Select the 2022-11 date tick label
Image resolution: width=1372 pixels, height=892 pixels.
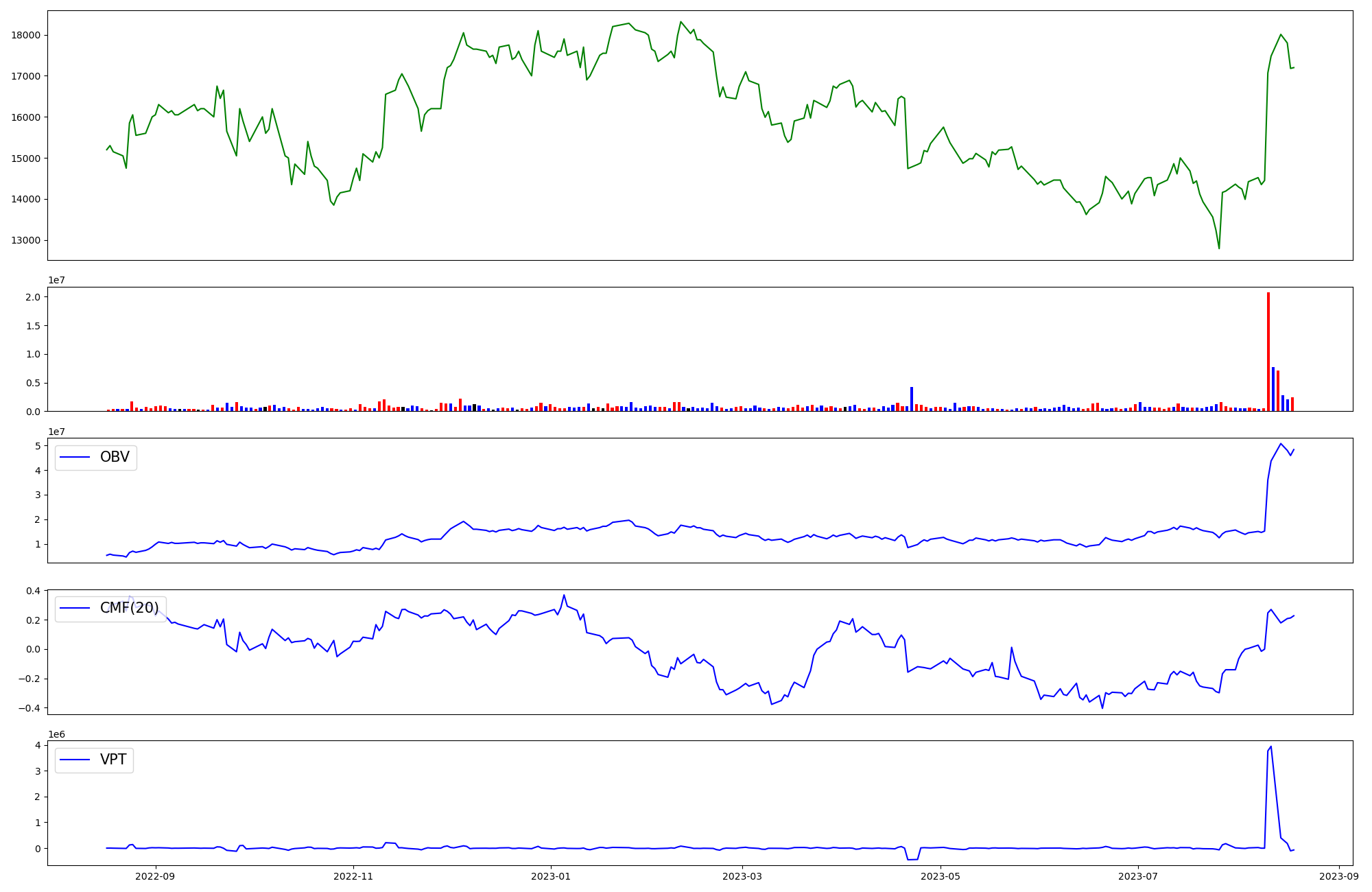(353, 876)
